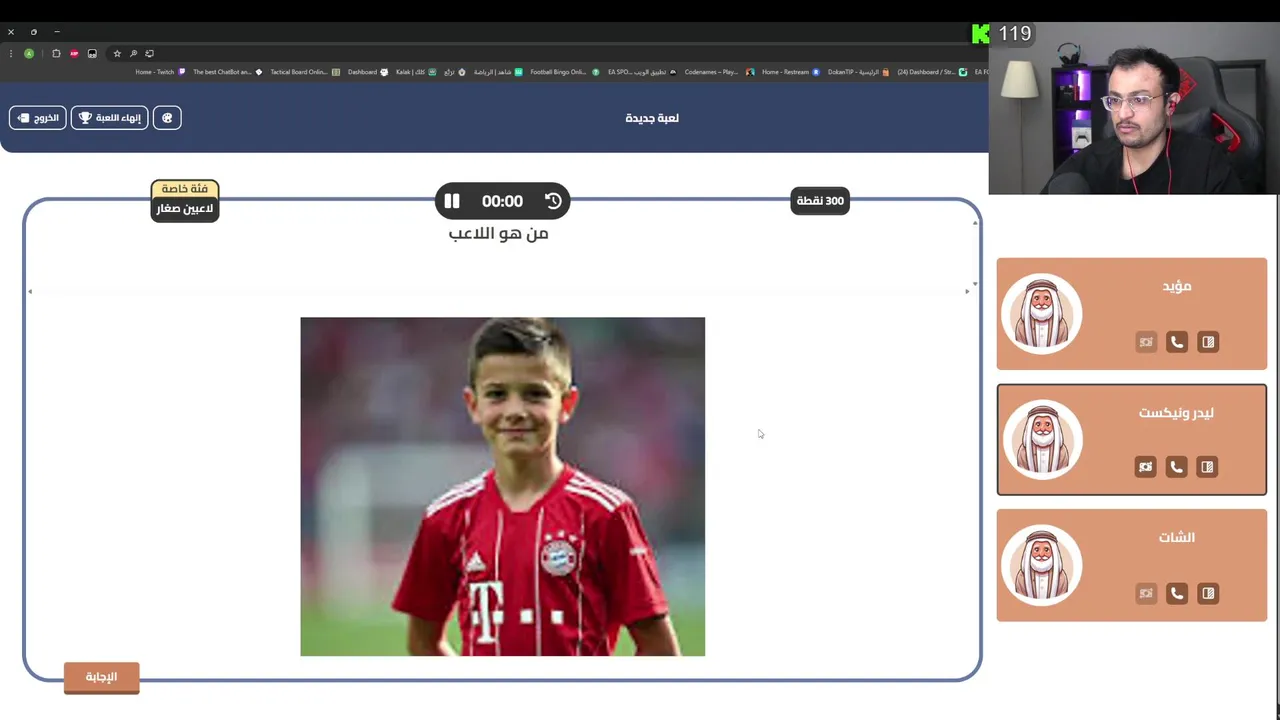Use phone lifeline on الشات card
The image size is (1280, 720).
click(x=1177, y=593)
